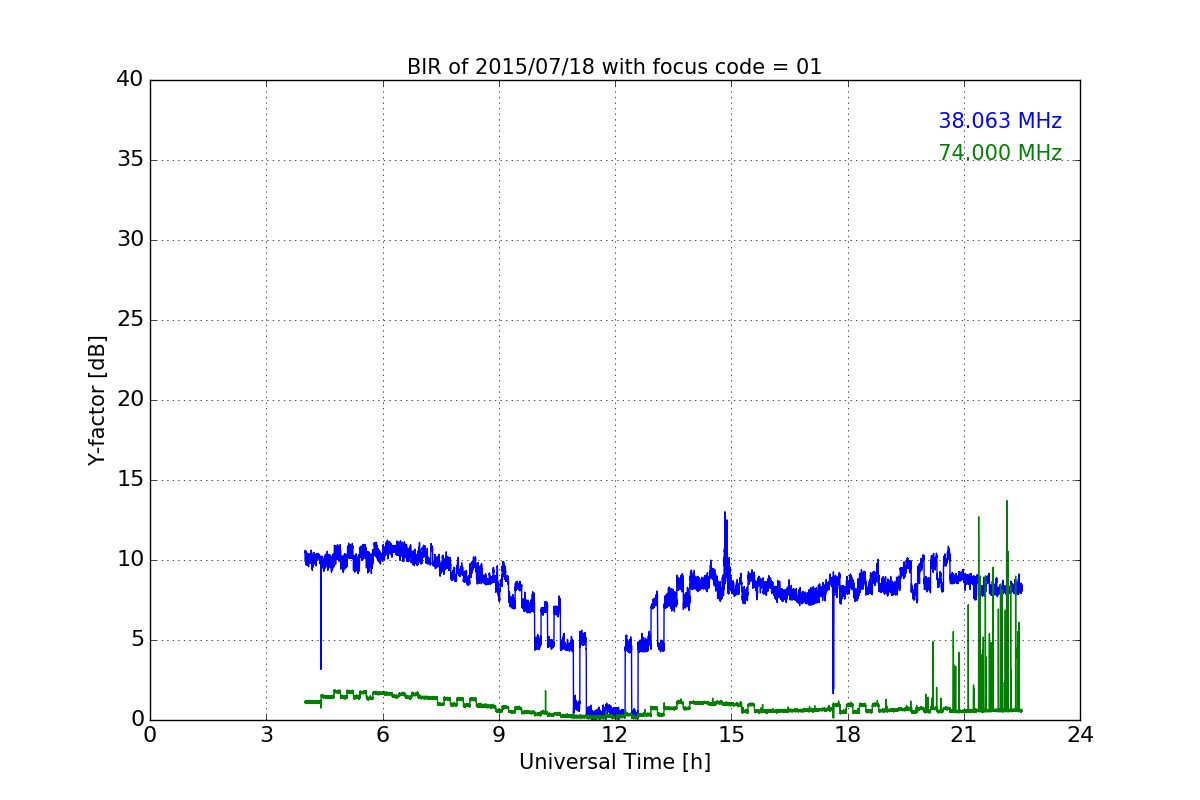The image size is (1200, 800).
Task: Click y-axis tick label "10"
Action: [130, 560]
